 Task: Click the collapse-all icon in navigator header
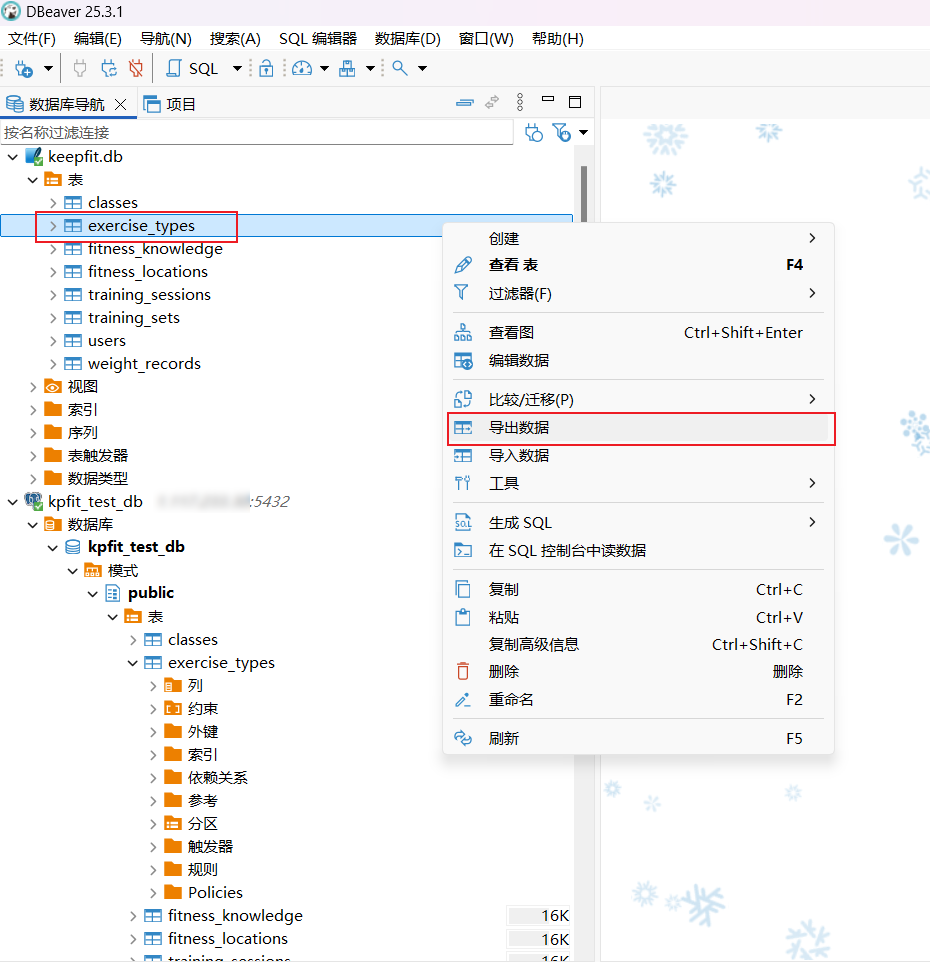pyautogui.click(x=465, y=102)
